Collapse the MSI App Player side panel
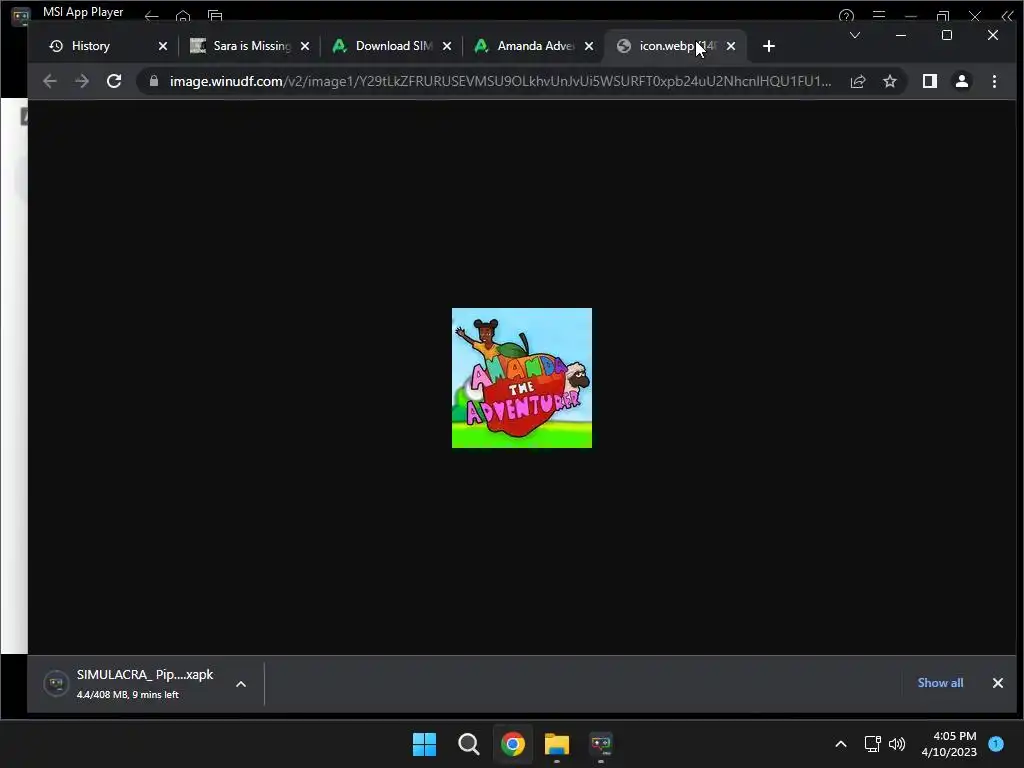 1008,16
